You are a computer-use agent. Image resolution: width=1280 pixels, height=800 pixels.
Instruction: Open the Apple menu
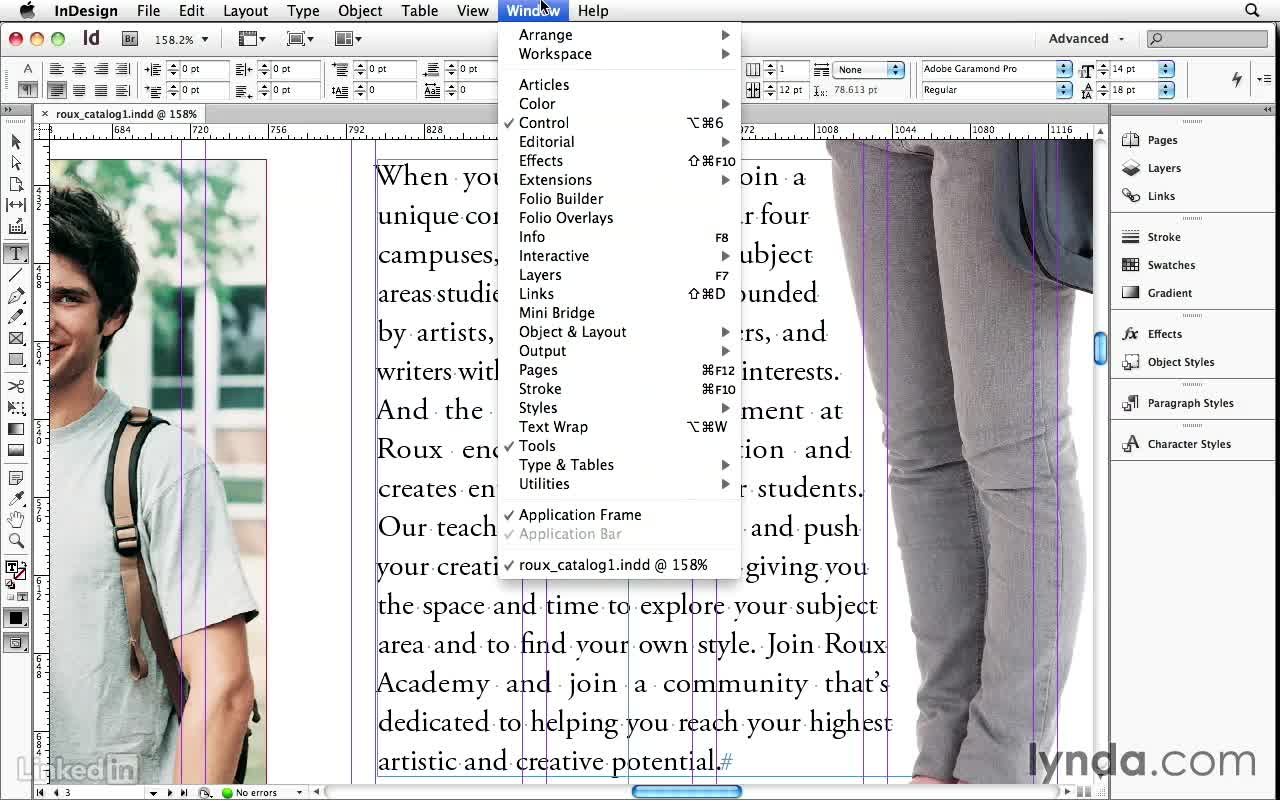[28, 11]
